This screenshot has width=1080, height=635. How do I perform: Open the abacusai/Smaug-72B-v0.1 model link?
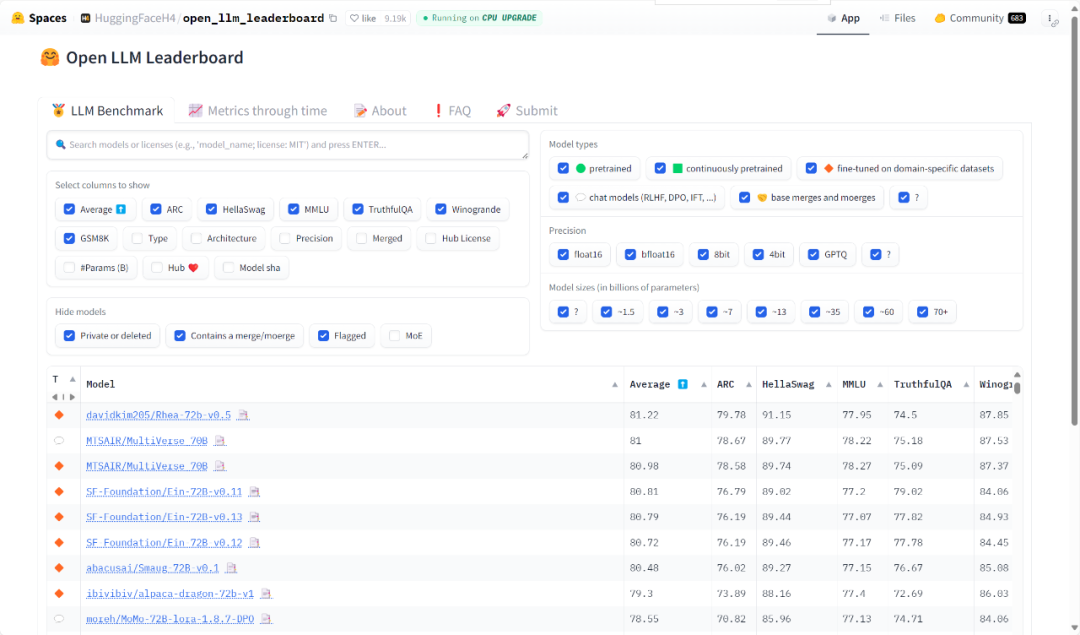point(152,568)
